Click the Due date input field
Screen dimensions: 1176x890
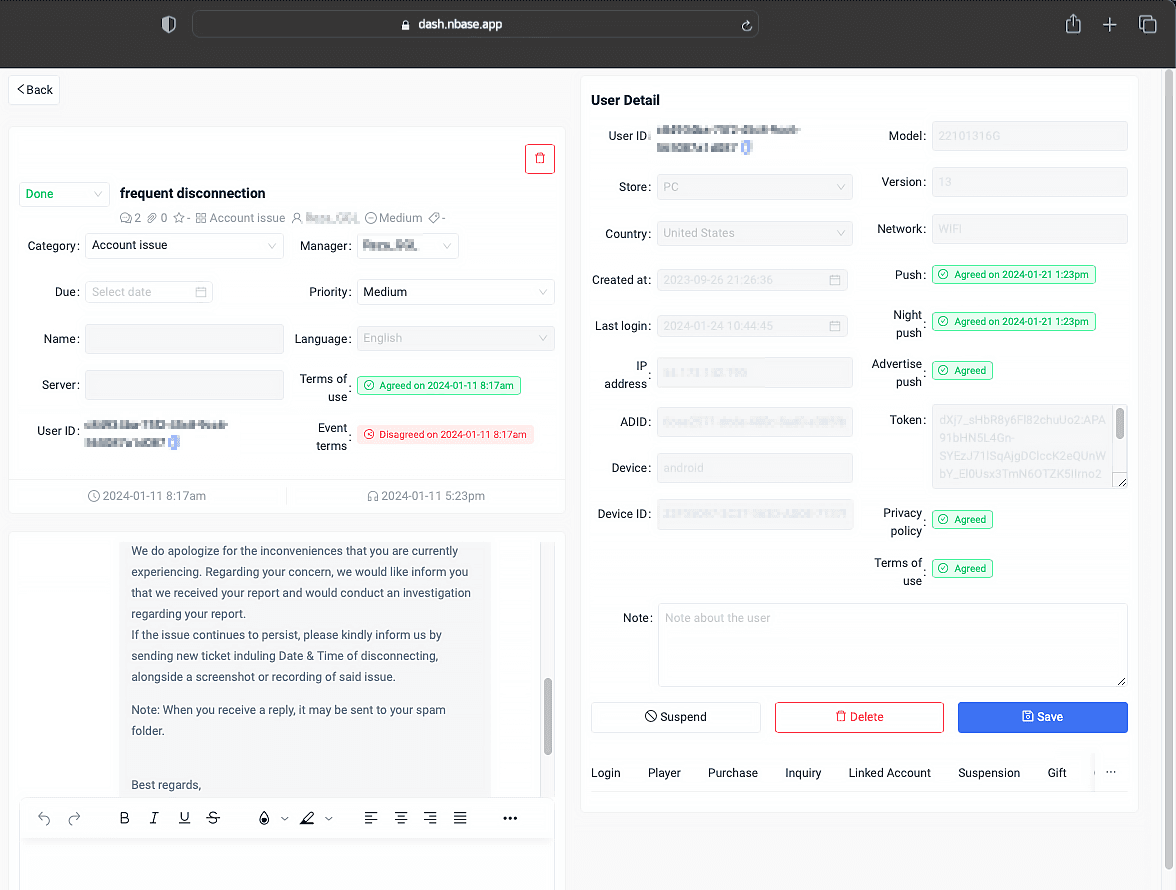[149, 292]
